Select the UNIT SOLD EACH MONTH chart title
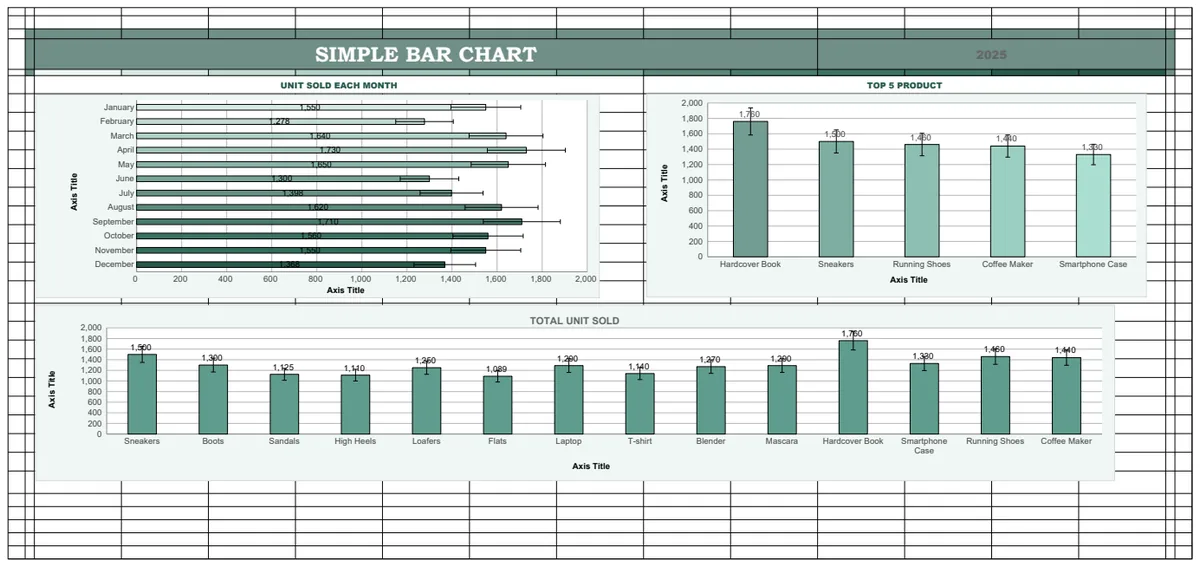This screenshot has width=1200, height=567. 338,85
